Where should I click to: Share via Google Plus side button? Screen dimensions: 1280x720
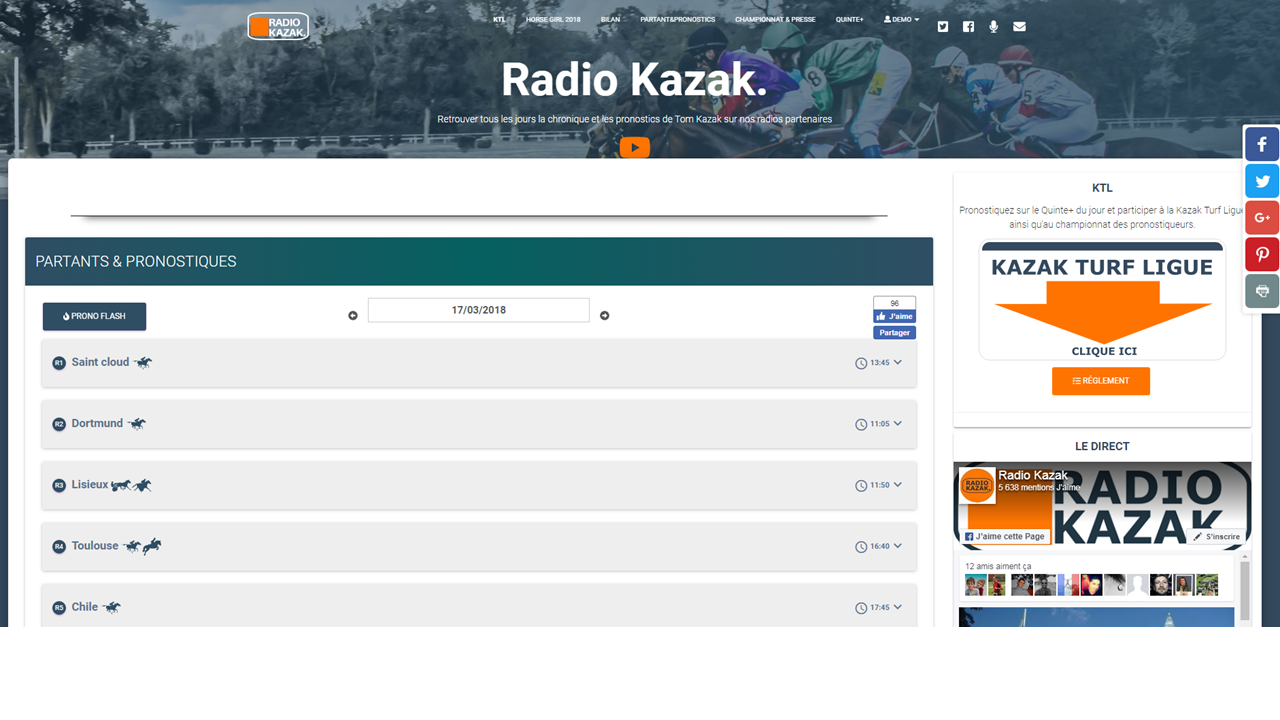tap(1262, 217)
